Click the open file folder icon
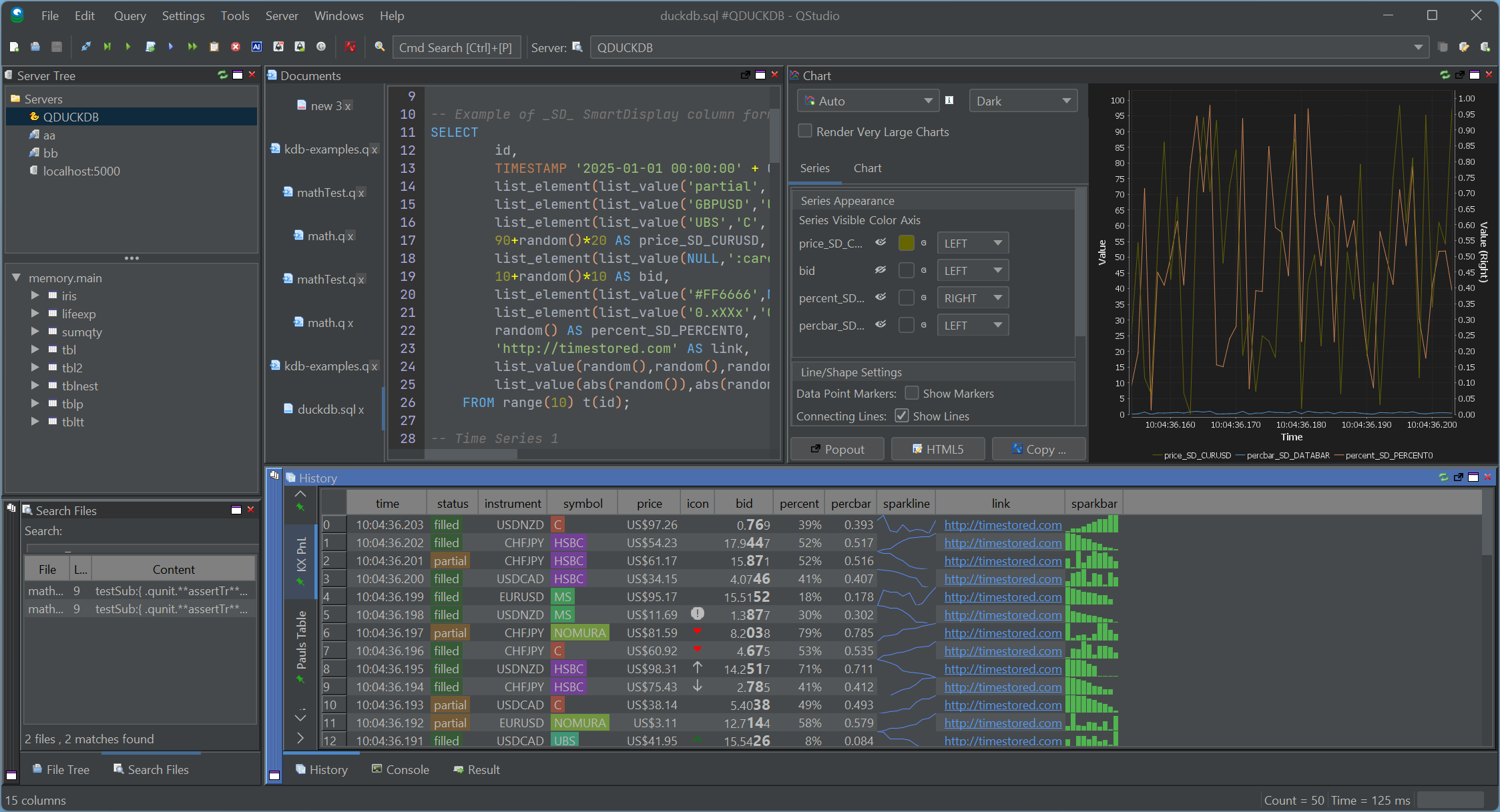Viewport: 1500px width, 812px height. (x=35, y=47)
